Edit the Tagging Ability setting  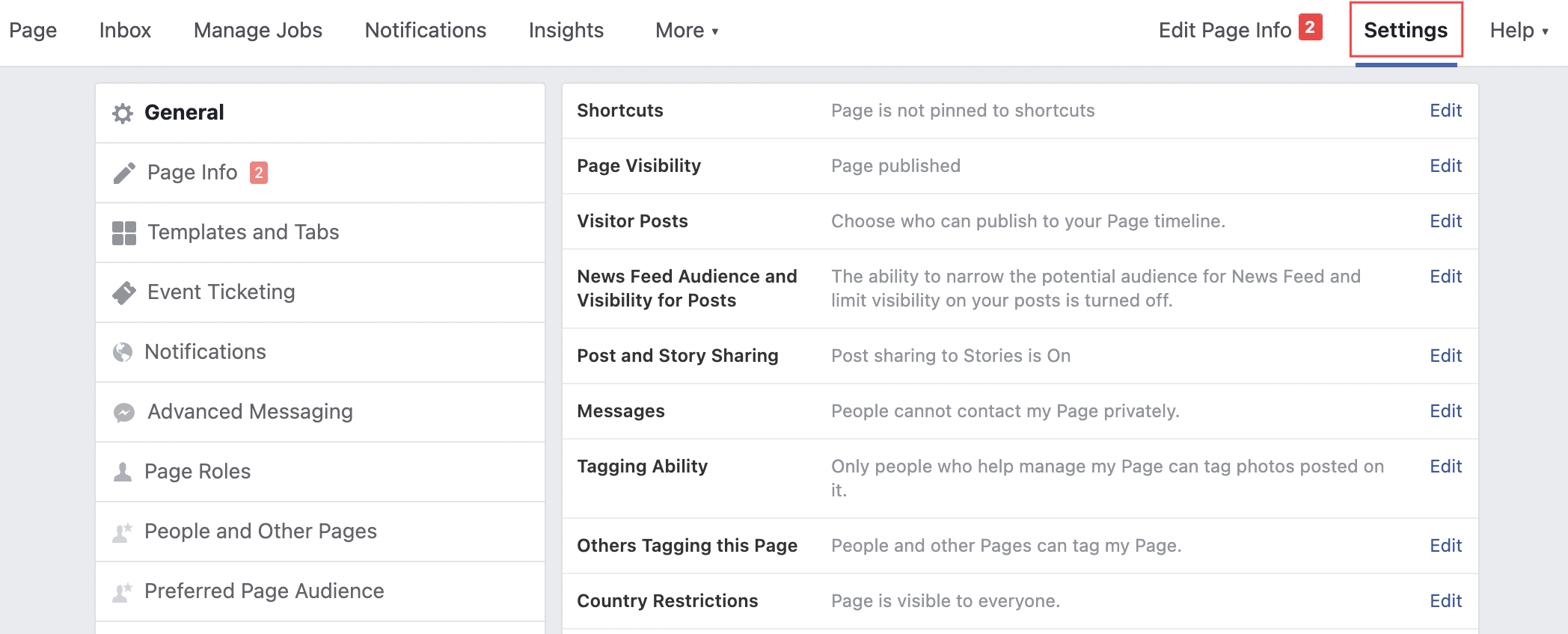pos(1445,467)
